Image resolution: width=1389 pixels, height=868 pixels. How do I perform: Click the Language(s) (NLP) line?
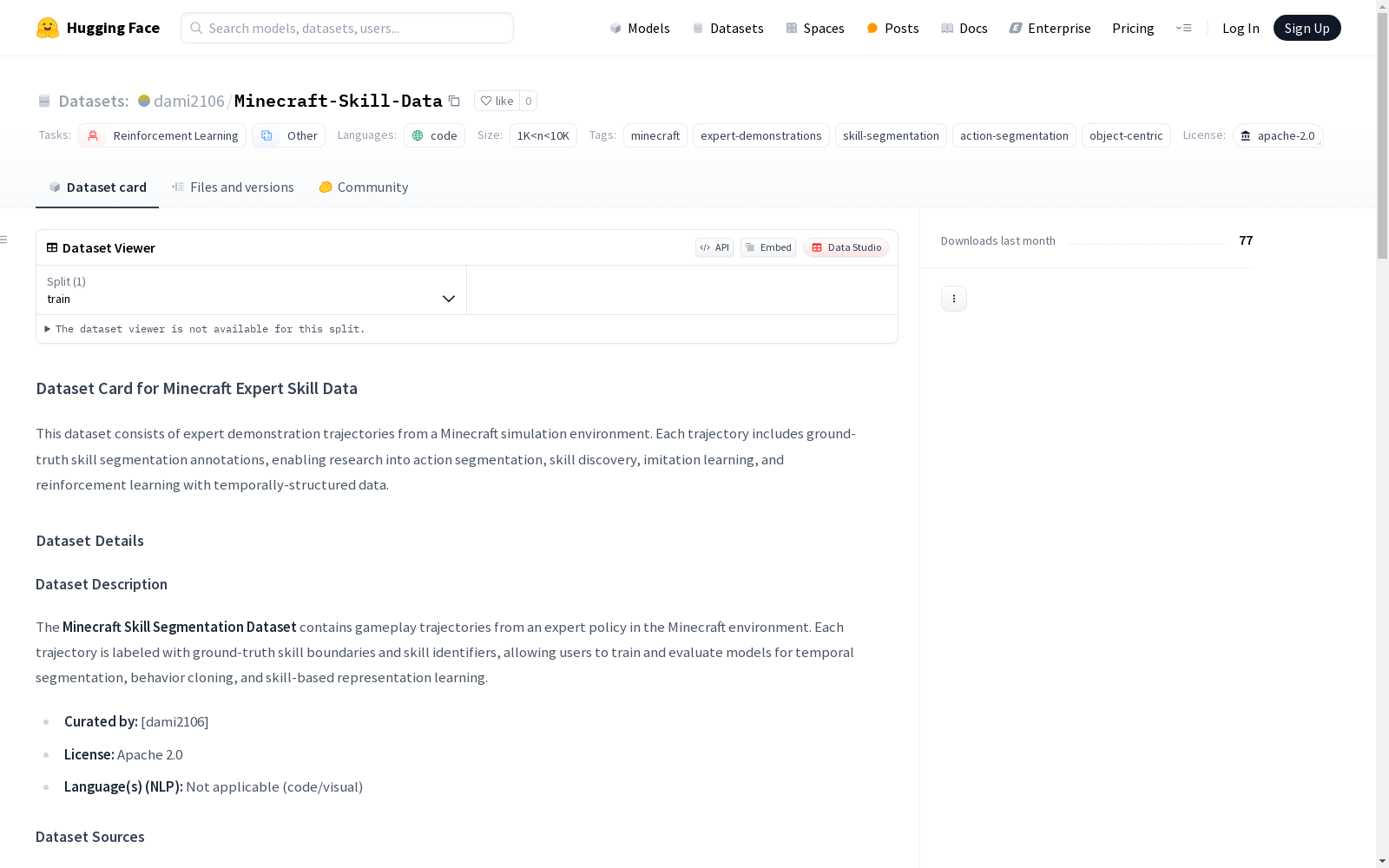pos(214,786)
